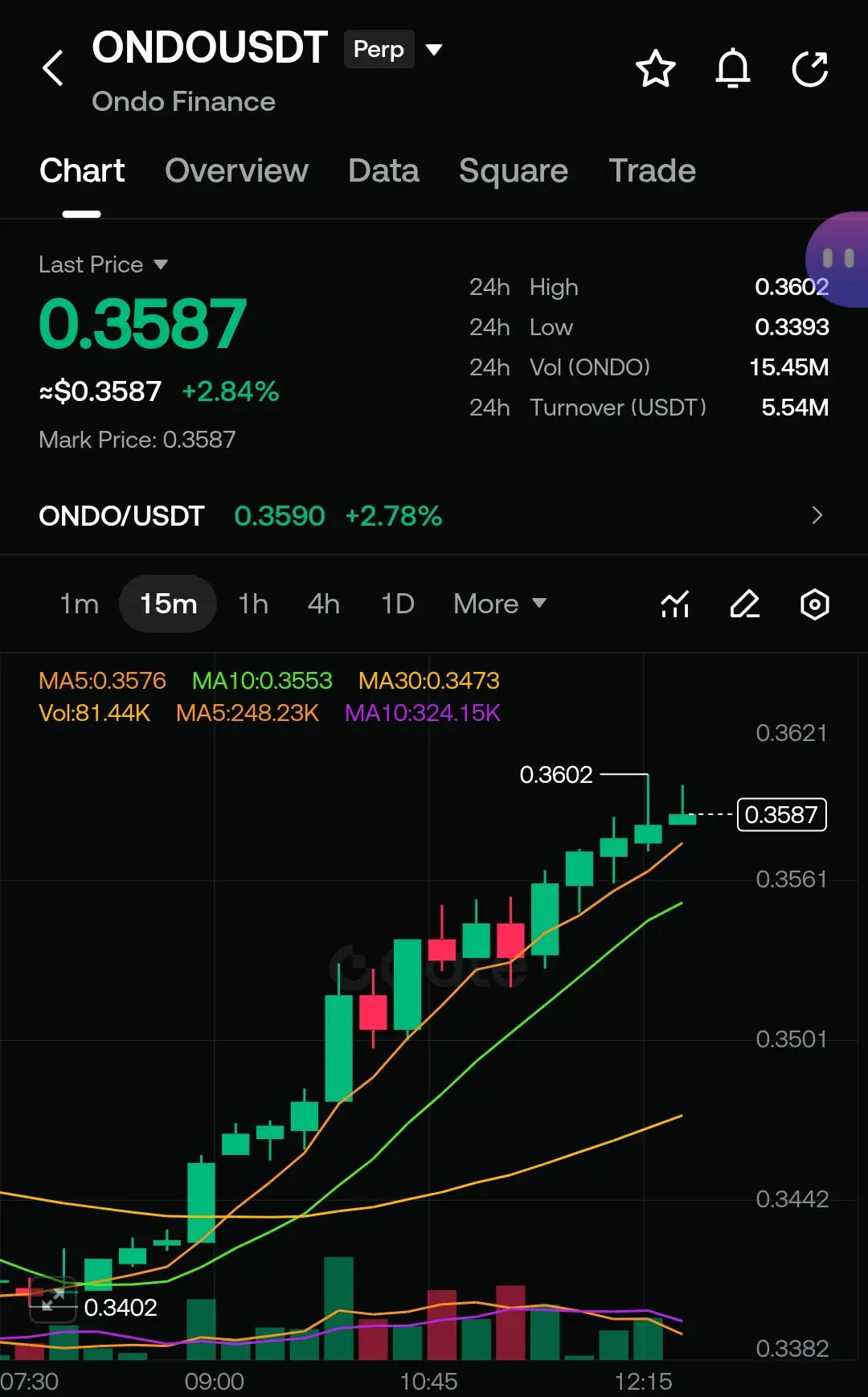Open chart settings hexagon icon
Screen dimensions: 868x1397
point(815,604)
